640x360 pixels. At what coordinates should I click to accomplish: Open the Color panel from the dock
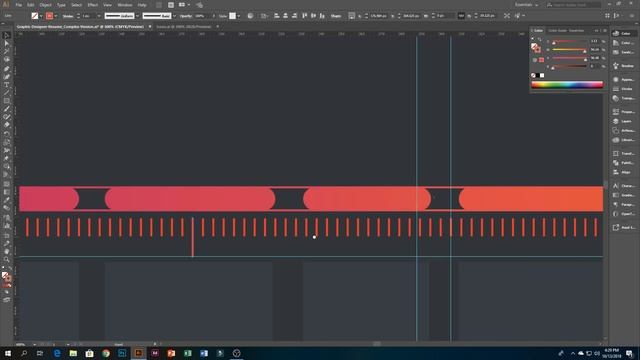click(624, 33)
